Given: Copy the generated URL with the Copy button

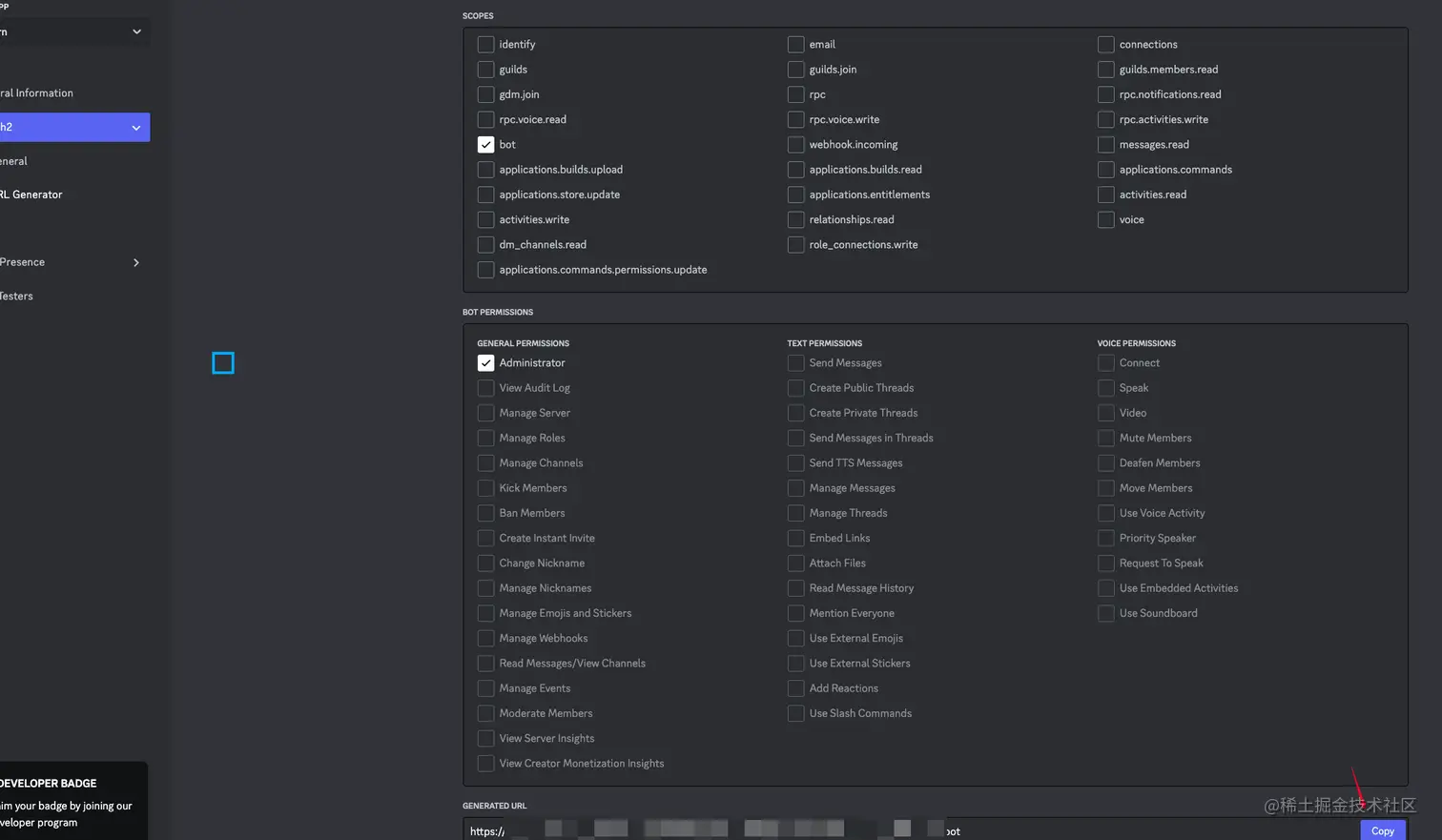Looking at the screenshot, I should coord(1383,830).
